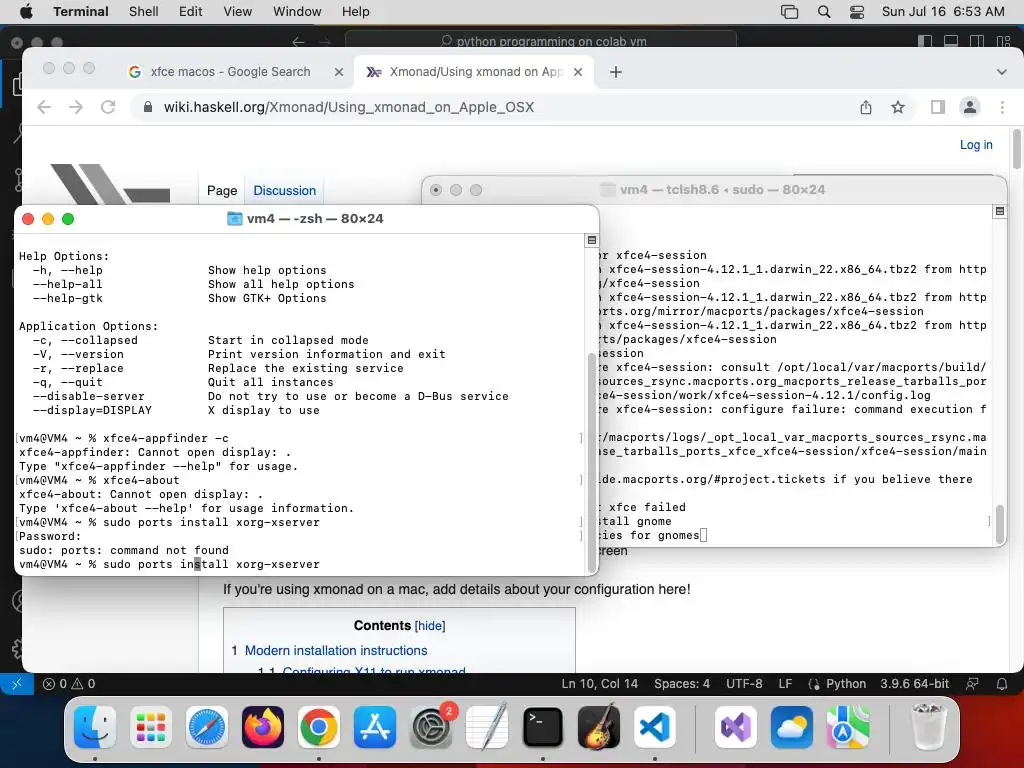
Task: Open Safari from the Dock
Action: pos(207,727)
